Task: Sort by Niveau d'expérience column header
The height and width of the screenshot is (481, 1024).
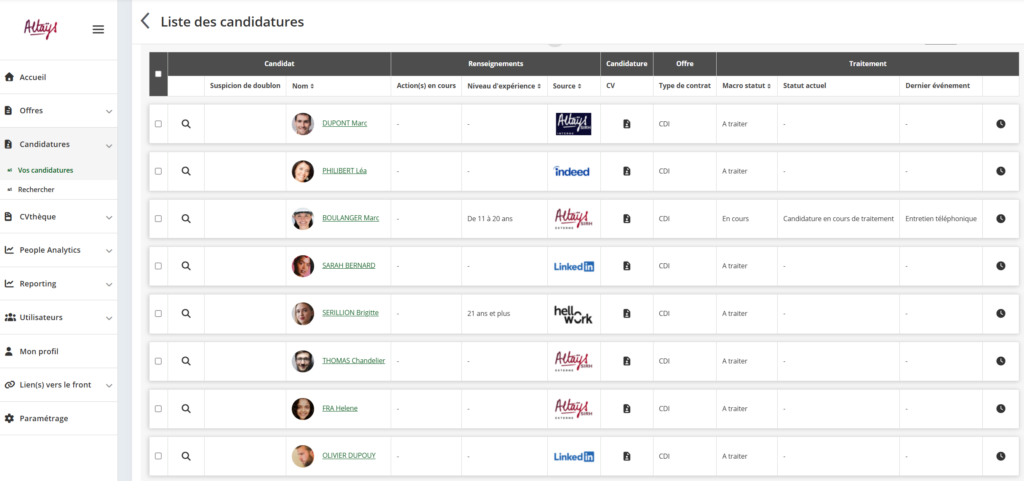Action: [x=504, y=86]
